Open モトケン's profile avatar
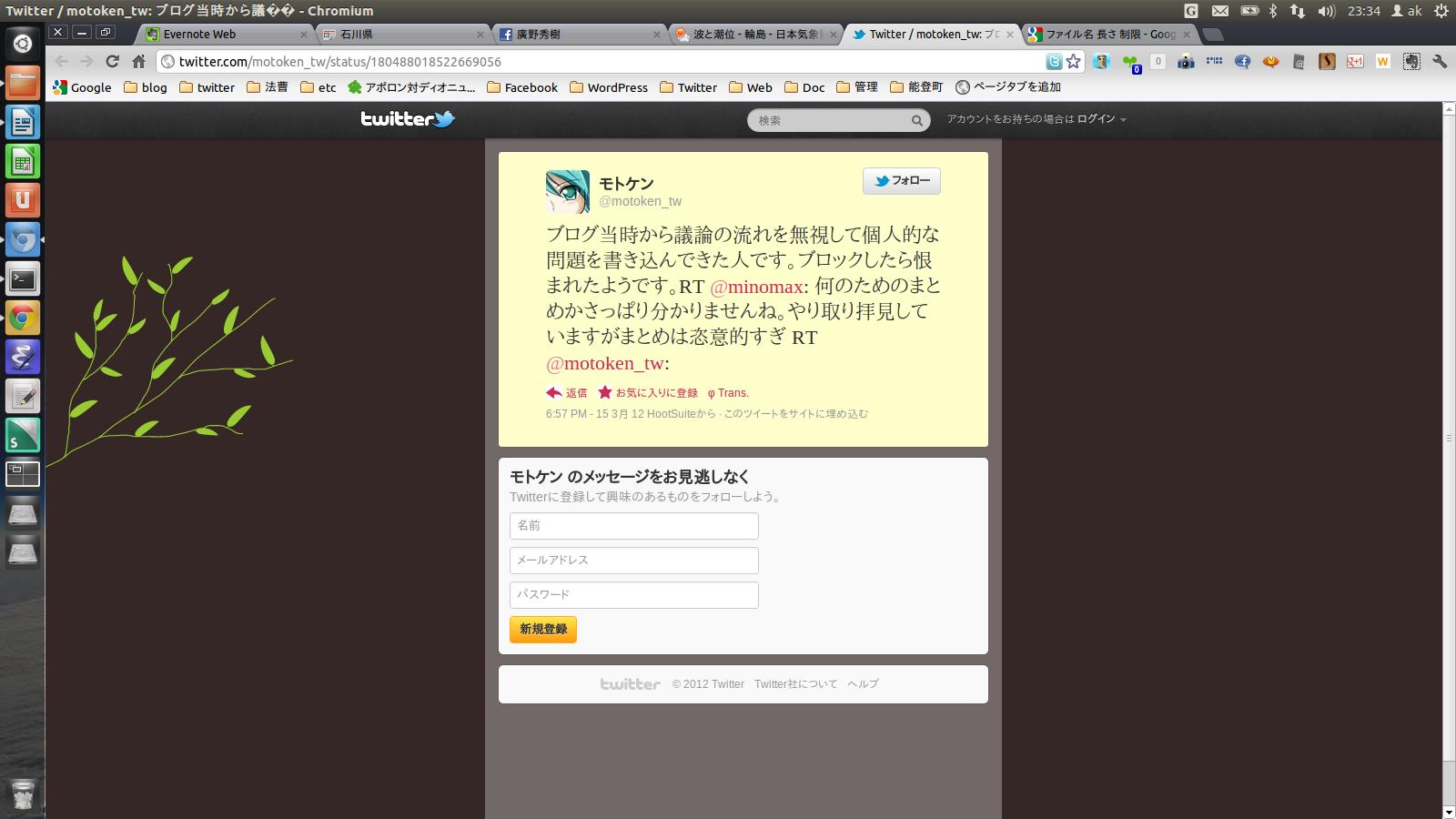This screenshot has height=819, width=1456. pyautogui.click(x=568, y=191)
